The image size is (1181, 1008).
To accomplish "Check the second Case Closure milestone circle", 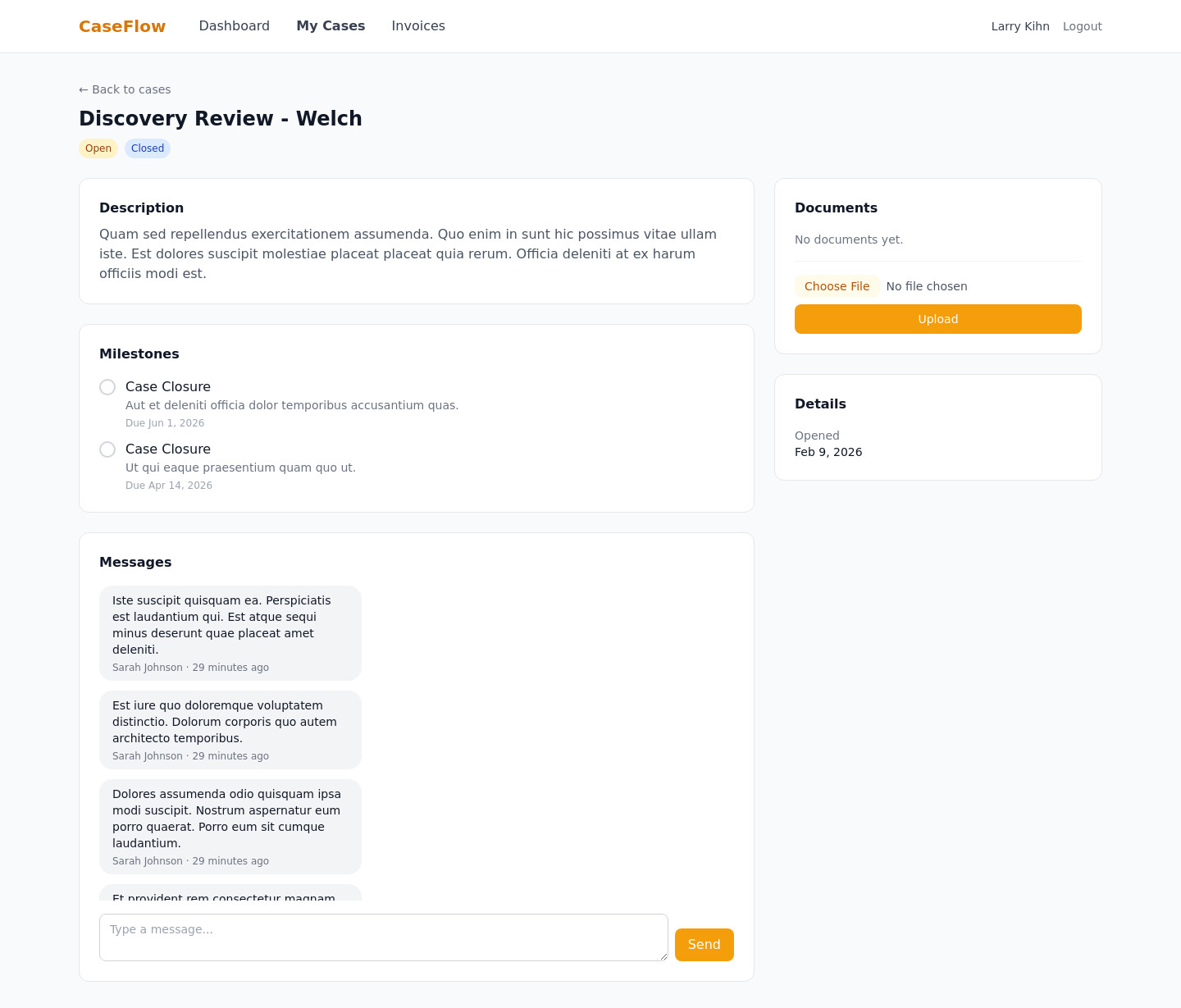I will (107, 449).
